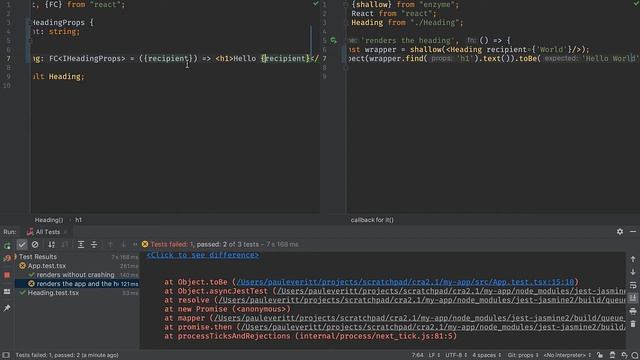
Task: Rerun the tests with the green run icon
Action: coord(7,245)
